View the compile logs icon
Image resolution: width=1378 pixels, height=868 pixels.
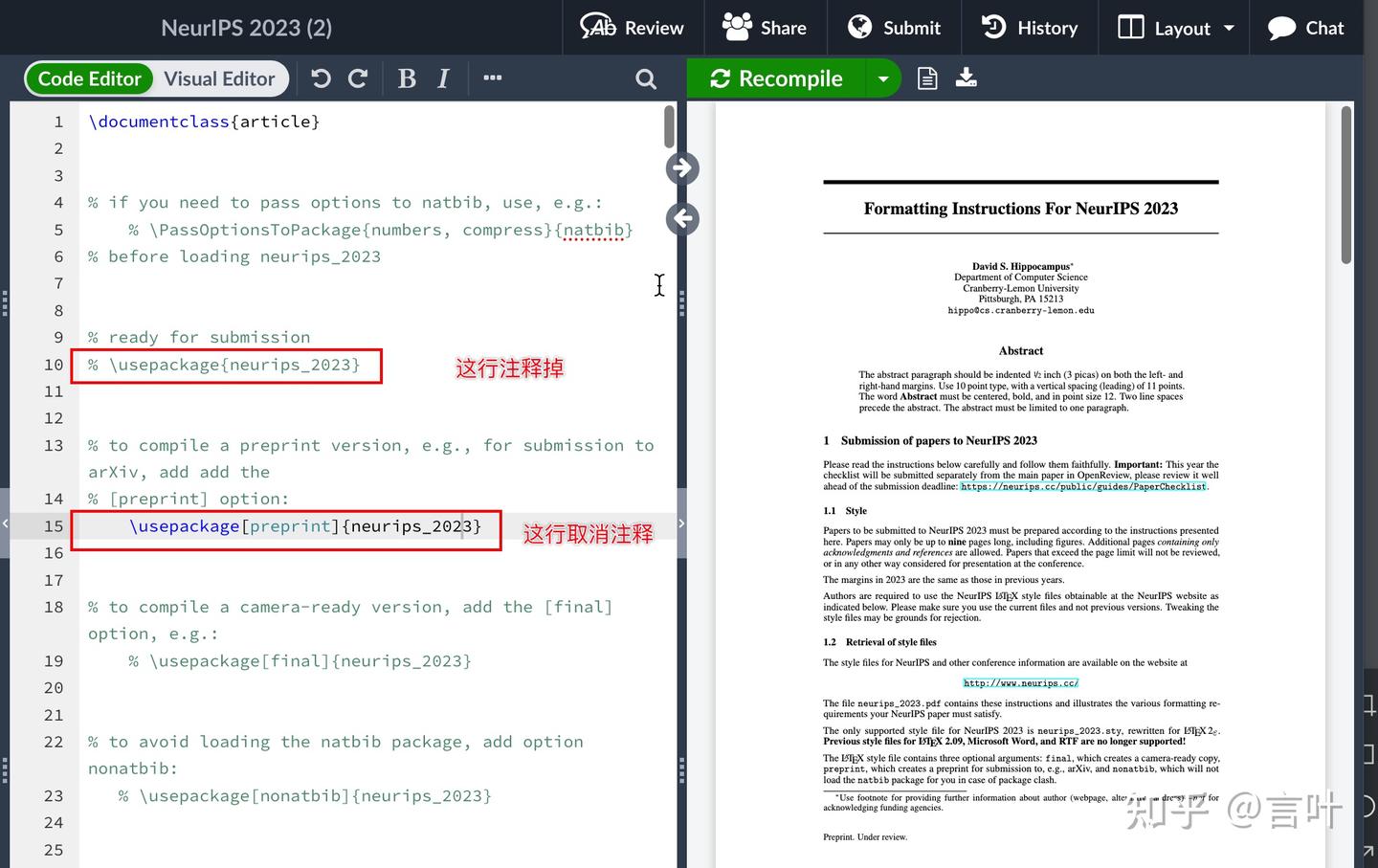(926, 78)
